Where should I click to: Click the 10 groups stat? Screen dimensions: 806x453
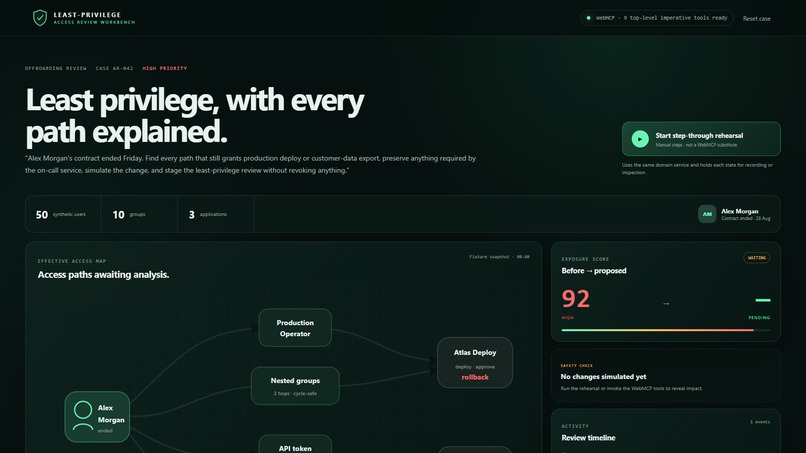click(x=139, y=214)
